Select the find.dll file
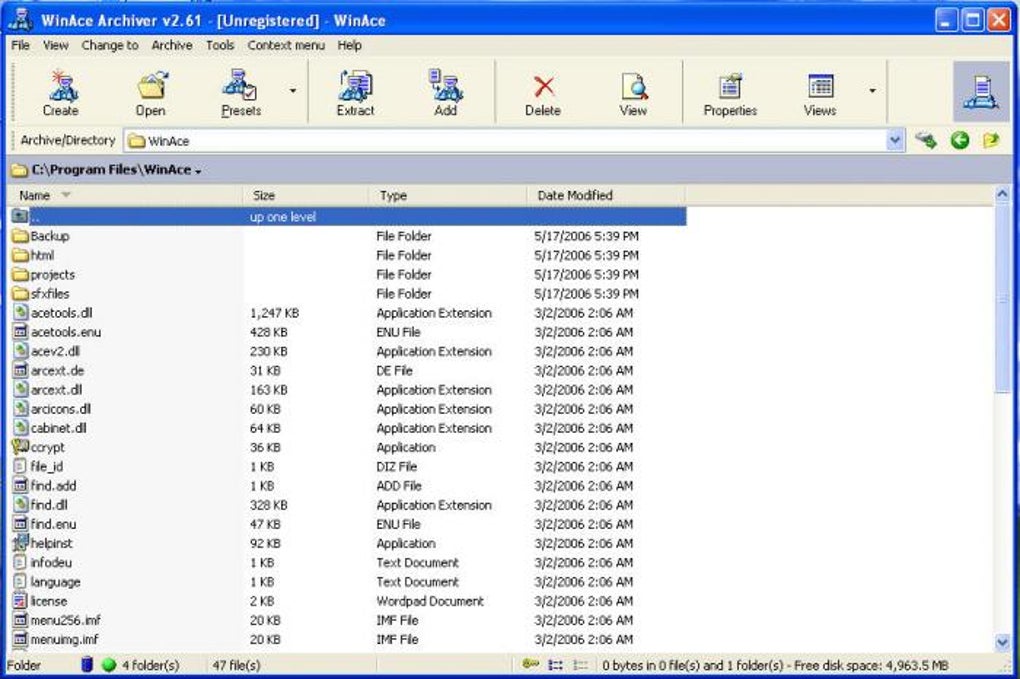Screen dimensions: 1020x679 pos(348,505)
